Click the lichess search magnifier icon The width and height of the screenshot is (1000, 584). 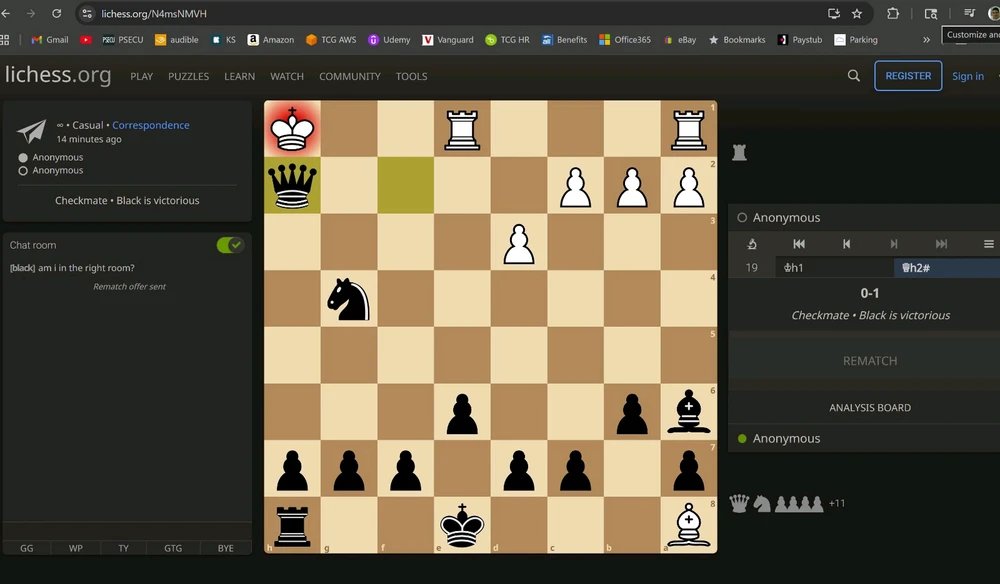[x=853, y=76]
